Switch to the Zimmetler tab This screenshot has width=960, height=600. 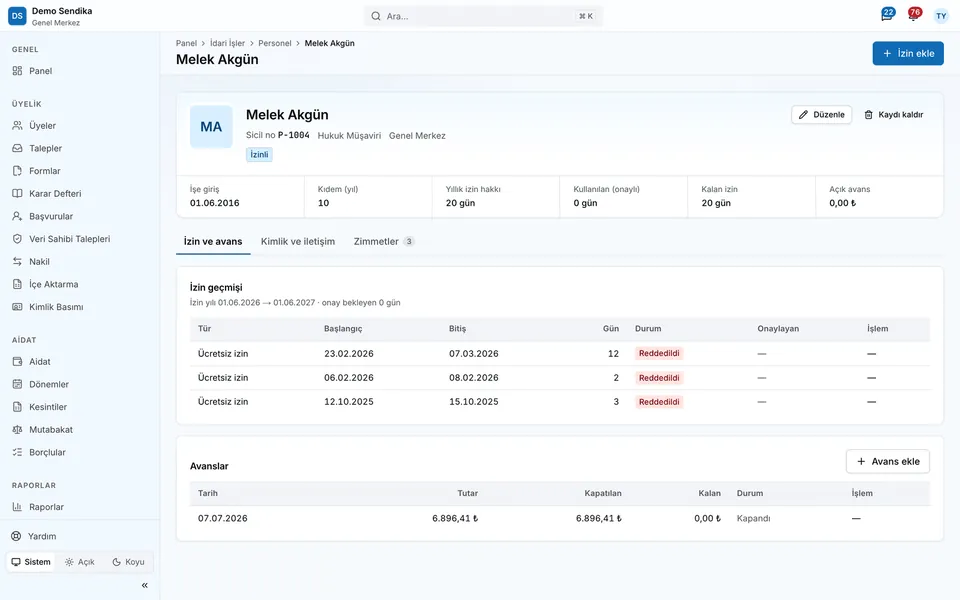384,241
